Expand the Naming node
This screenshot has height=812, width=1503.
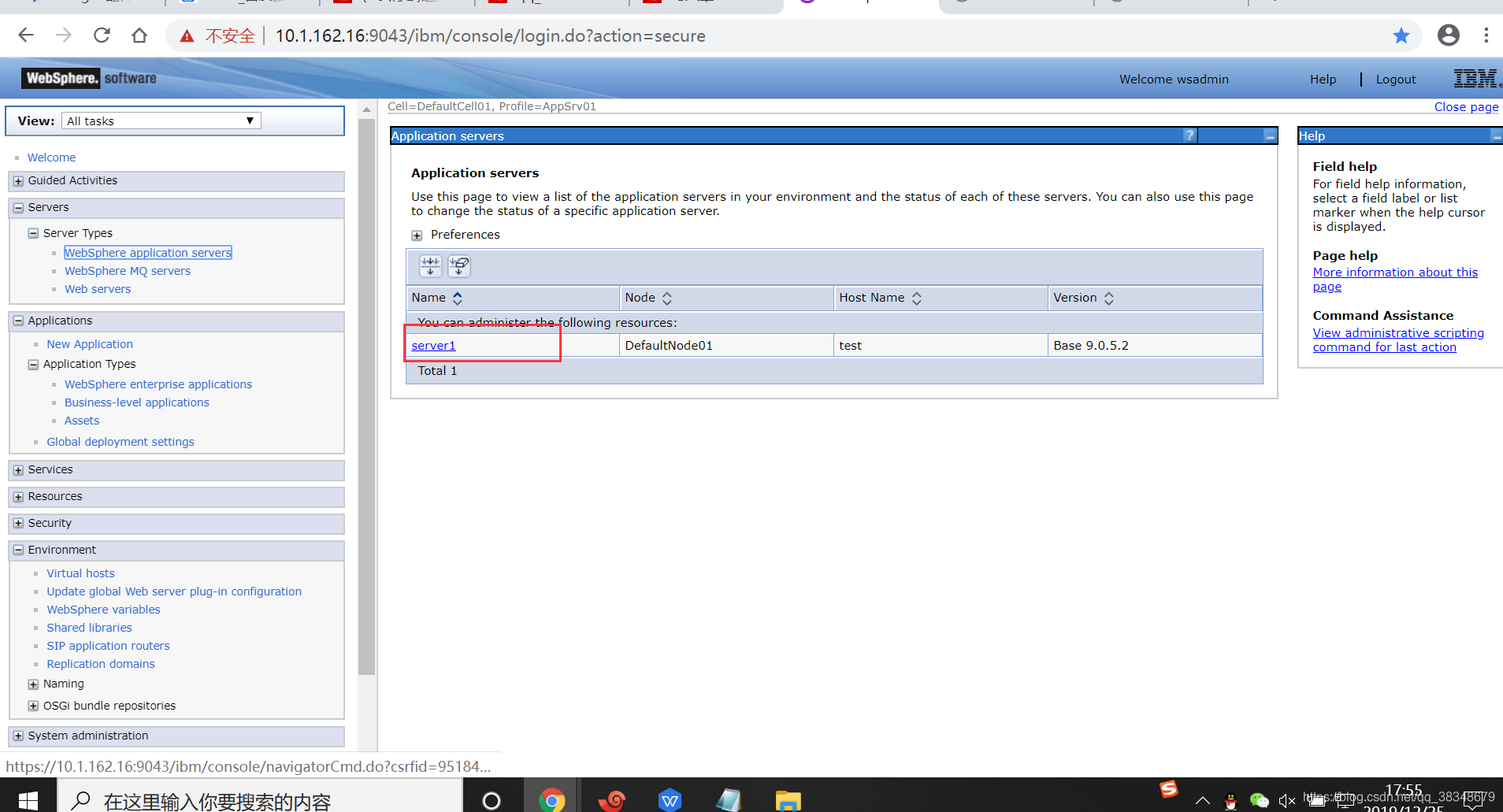click(33, 684)
